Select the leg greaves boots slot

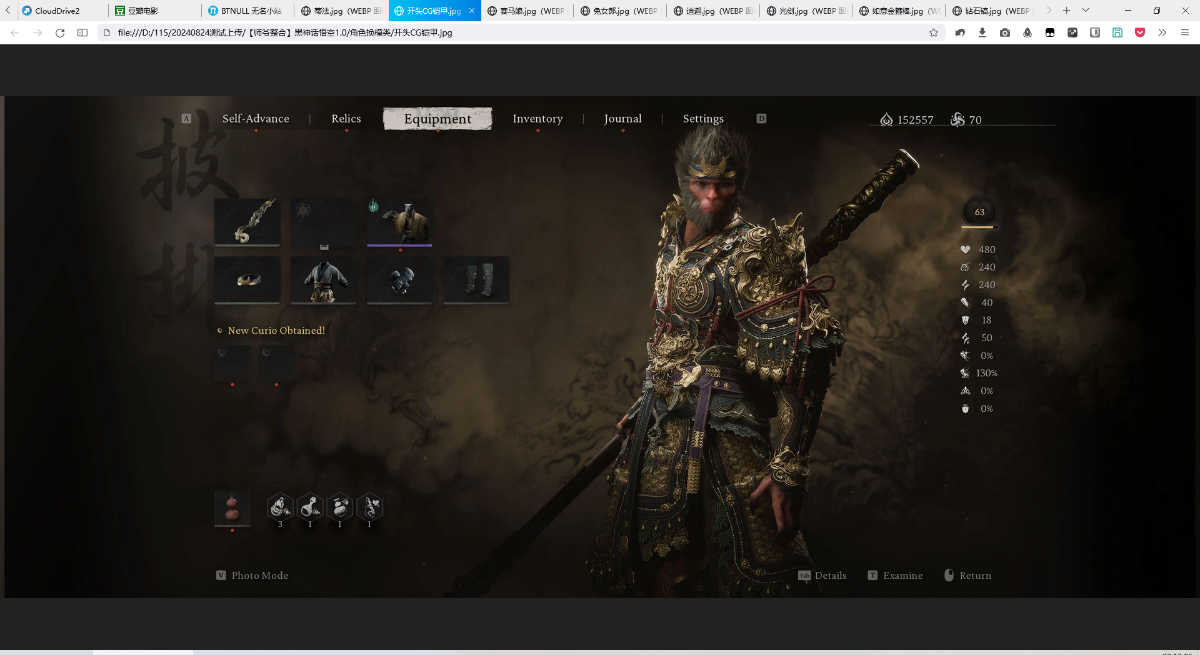476,280
